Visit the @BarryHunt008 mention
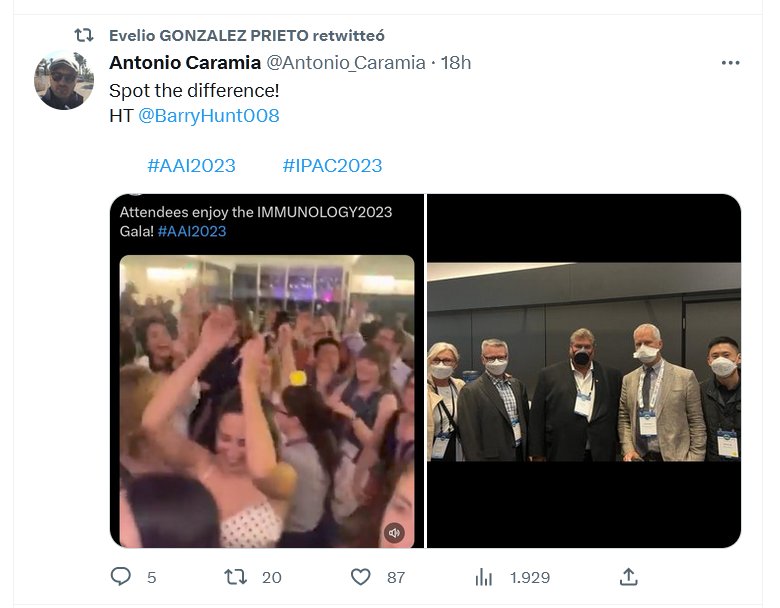 [x=208, y=116]
